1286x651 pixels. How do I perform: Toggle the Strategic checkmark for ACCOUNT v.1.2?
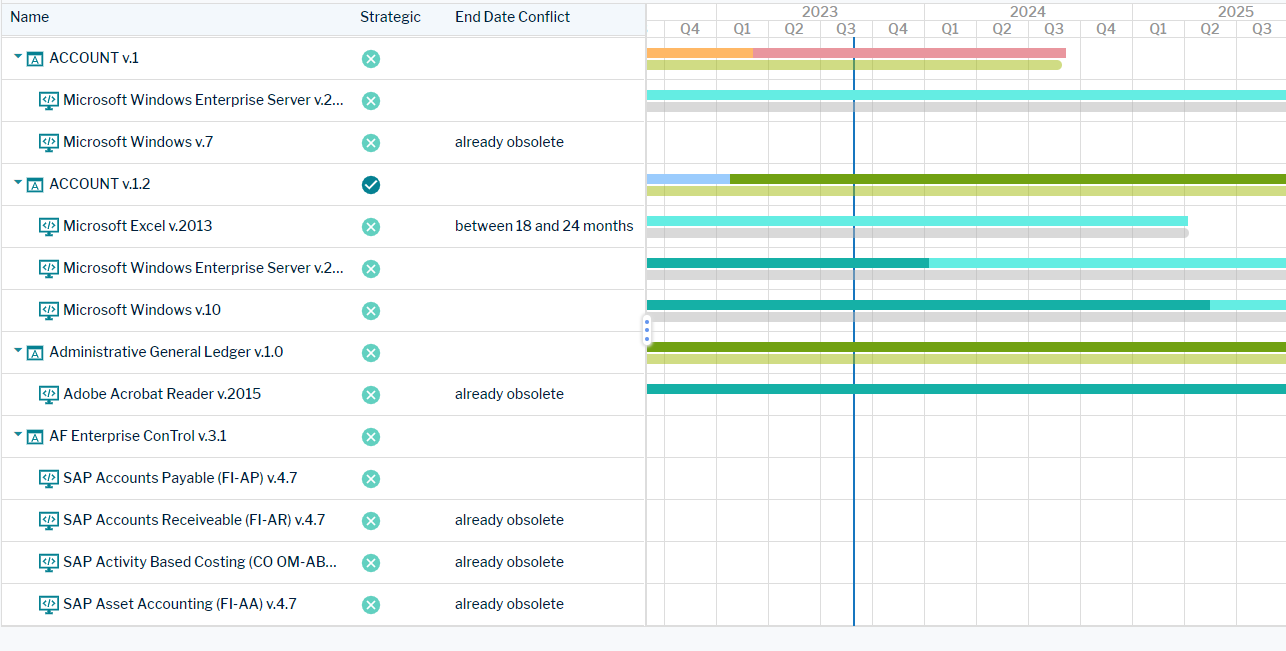pos(371,185)
